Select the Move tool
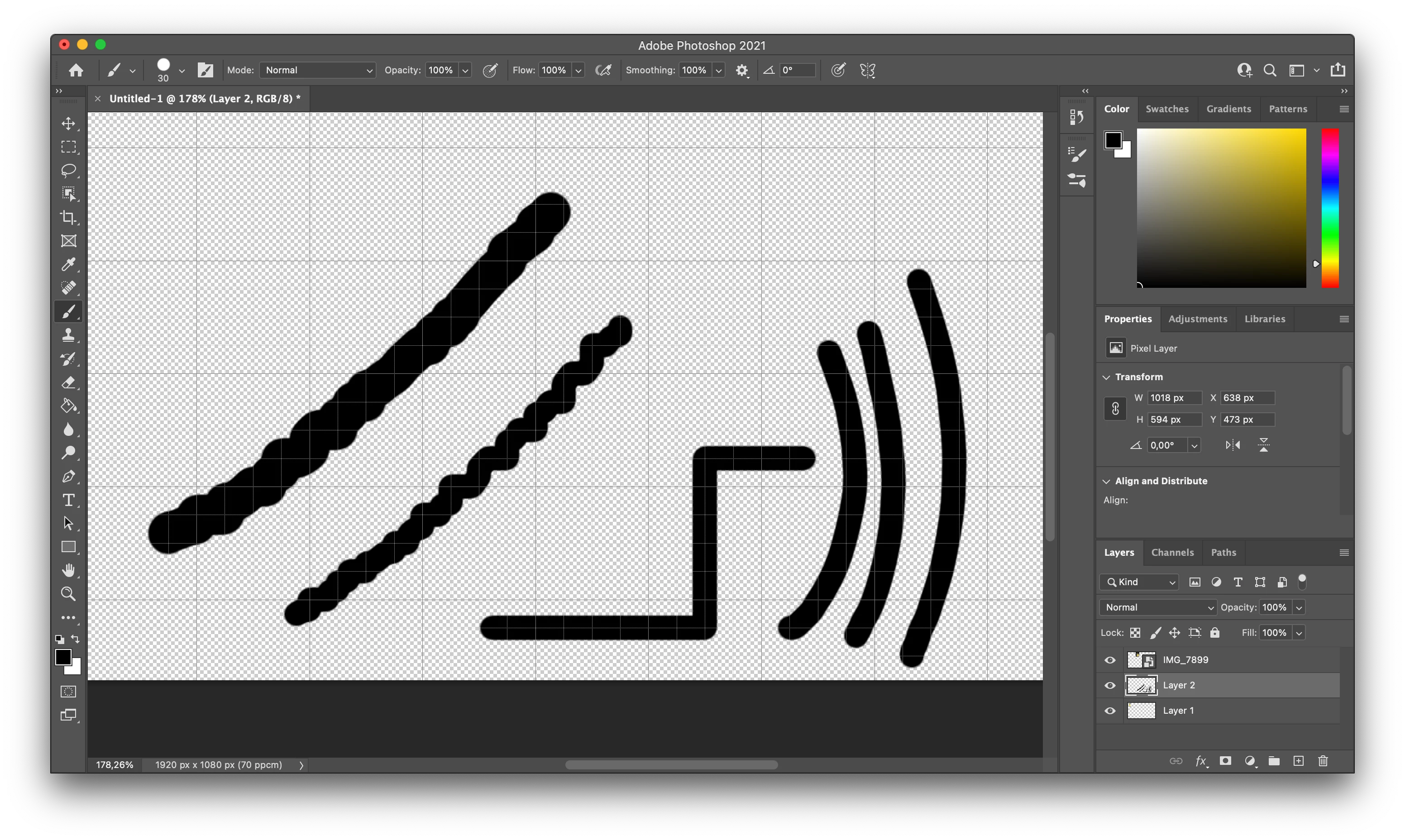The image size is (1405, 840). pyautogui.click(x=68, y=124)
